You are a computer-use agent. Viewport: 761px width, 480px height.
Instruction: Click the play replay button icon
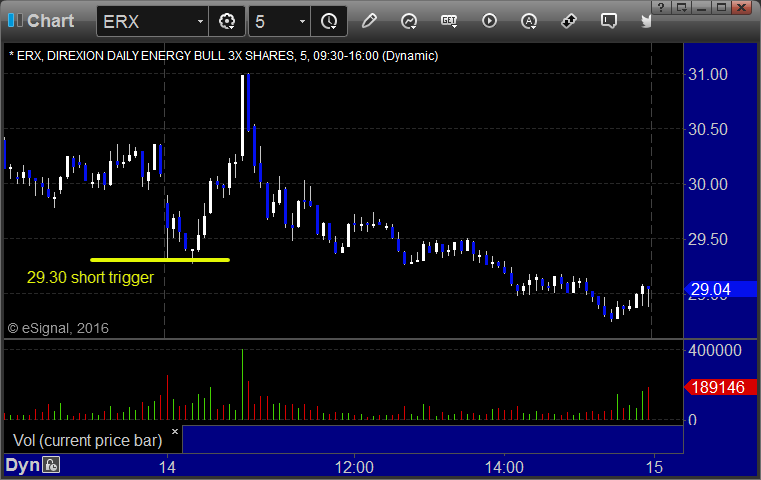[489, 21]
